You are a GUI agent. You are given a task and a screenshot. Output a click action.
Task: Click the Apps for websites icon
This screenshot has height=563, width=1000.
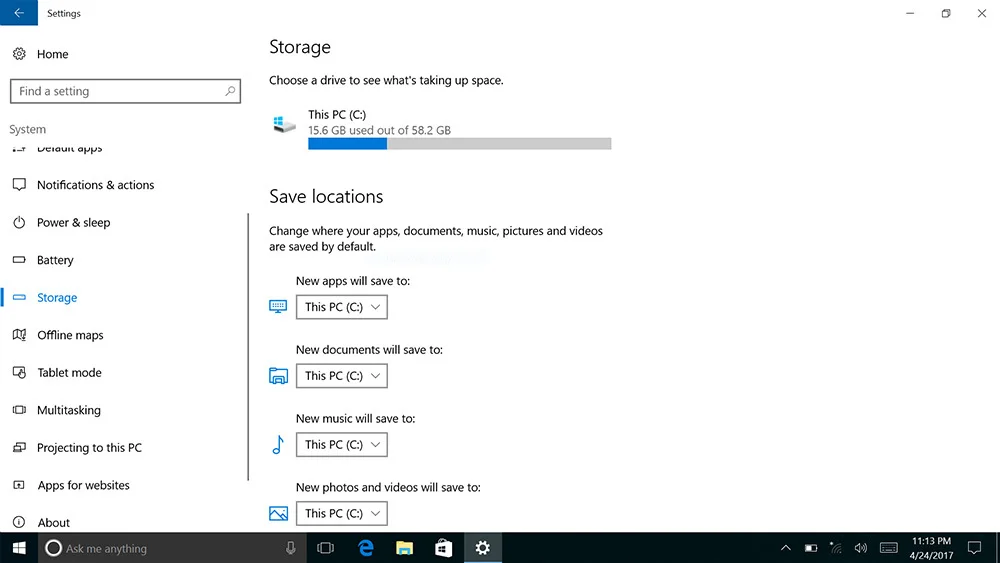click(19, 485)
